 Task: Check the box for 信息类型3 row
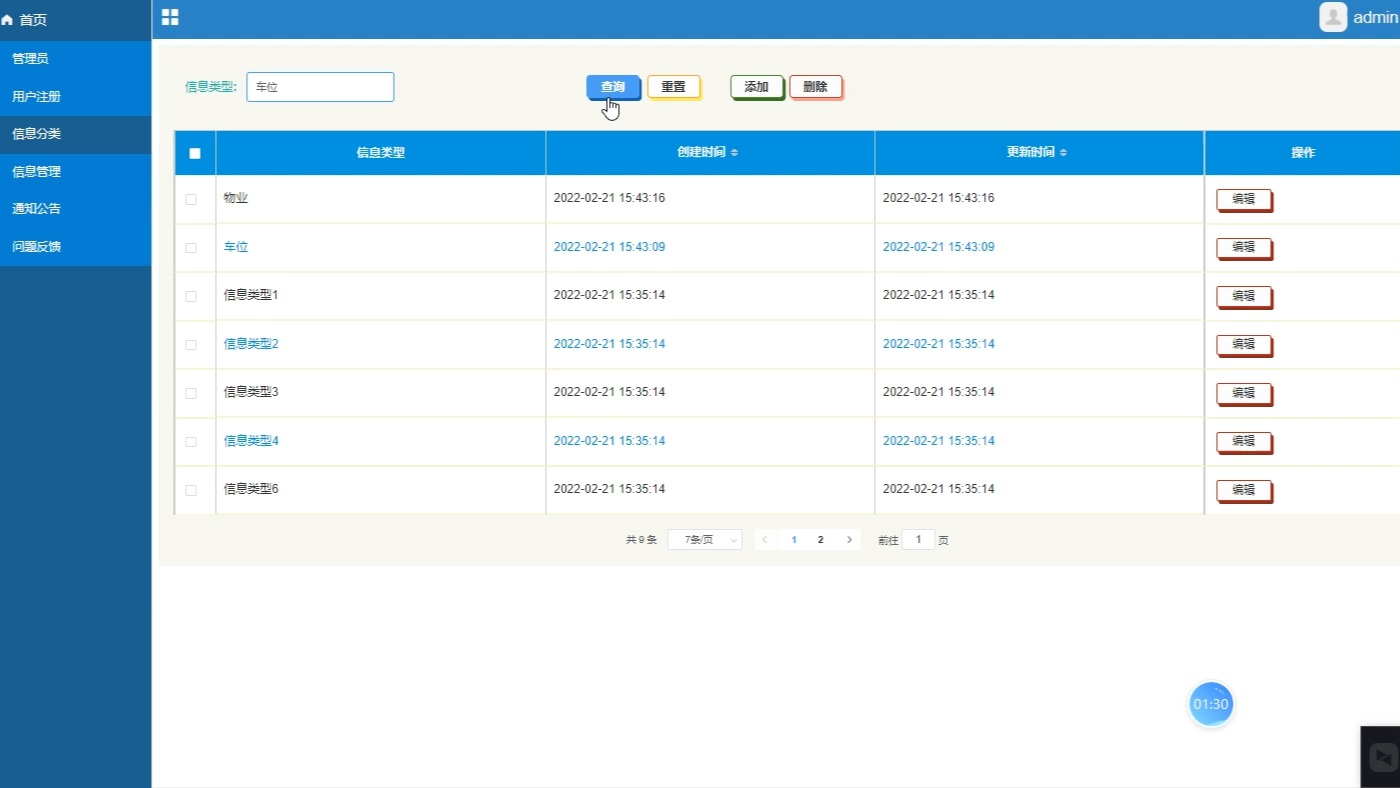(191, 393)
